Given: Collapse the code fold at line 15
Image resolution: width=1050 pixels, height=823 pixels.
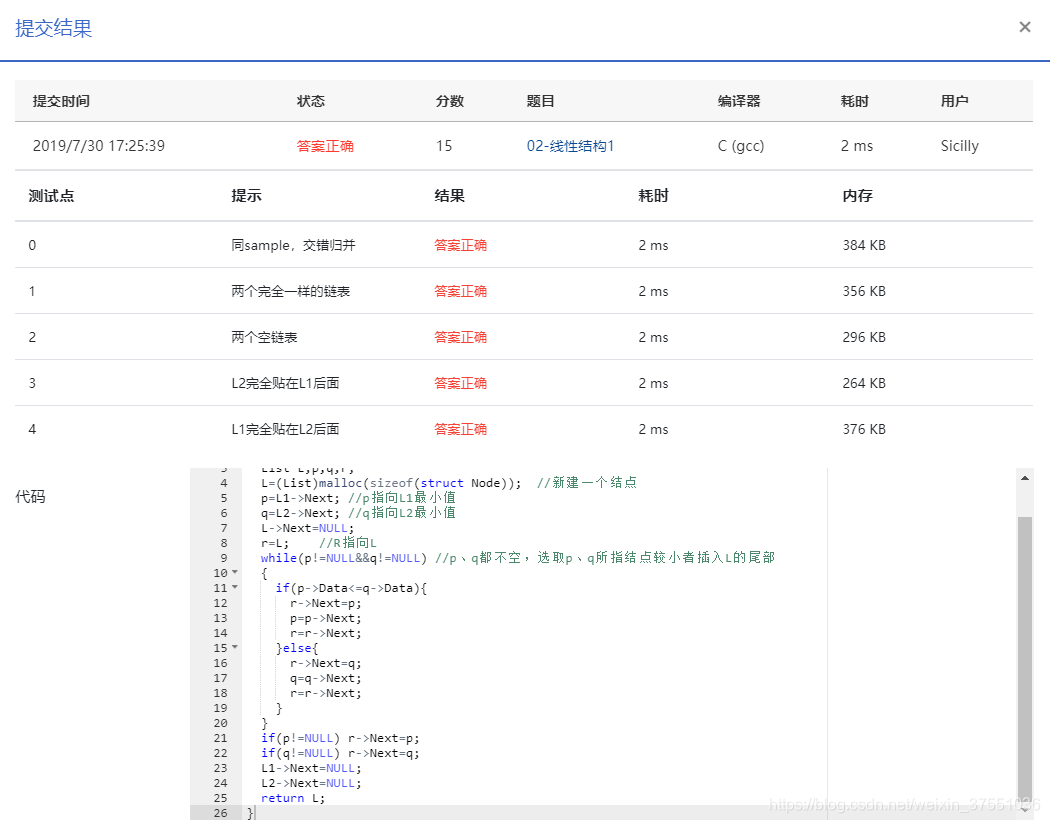Looking at the screenshot, I should [234, 648].
